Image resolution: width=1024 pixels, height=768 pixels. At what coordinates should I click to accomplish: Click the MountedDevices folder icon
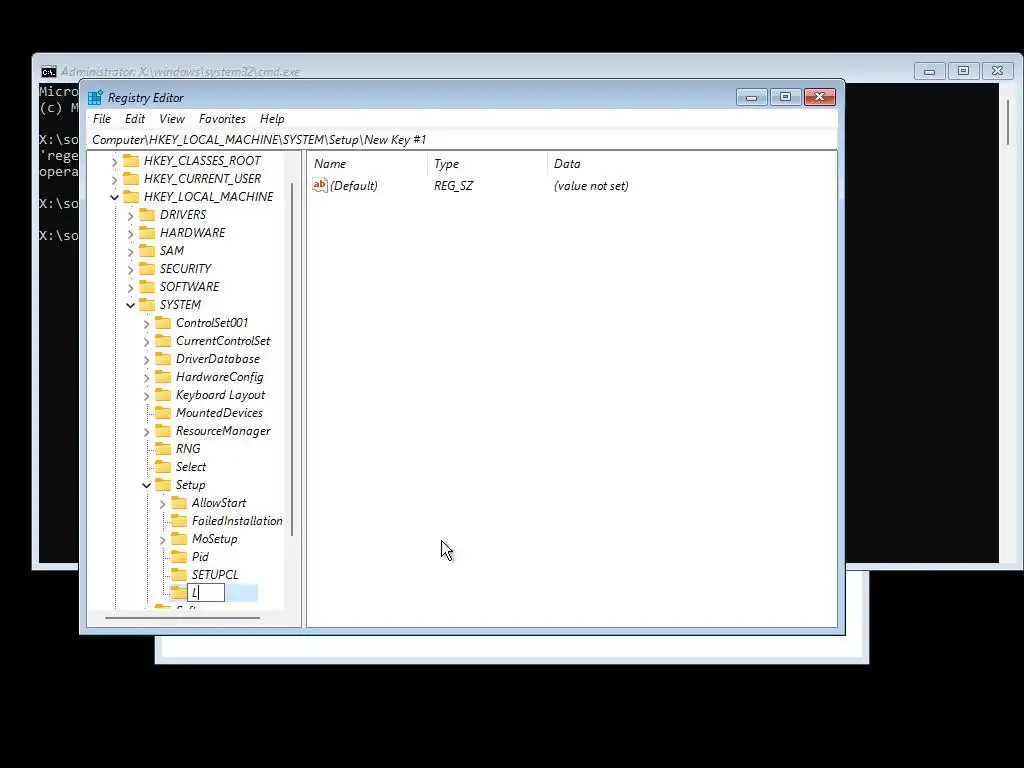click(x=163, y=413)
